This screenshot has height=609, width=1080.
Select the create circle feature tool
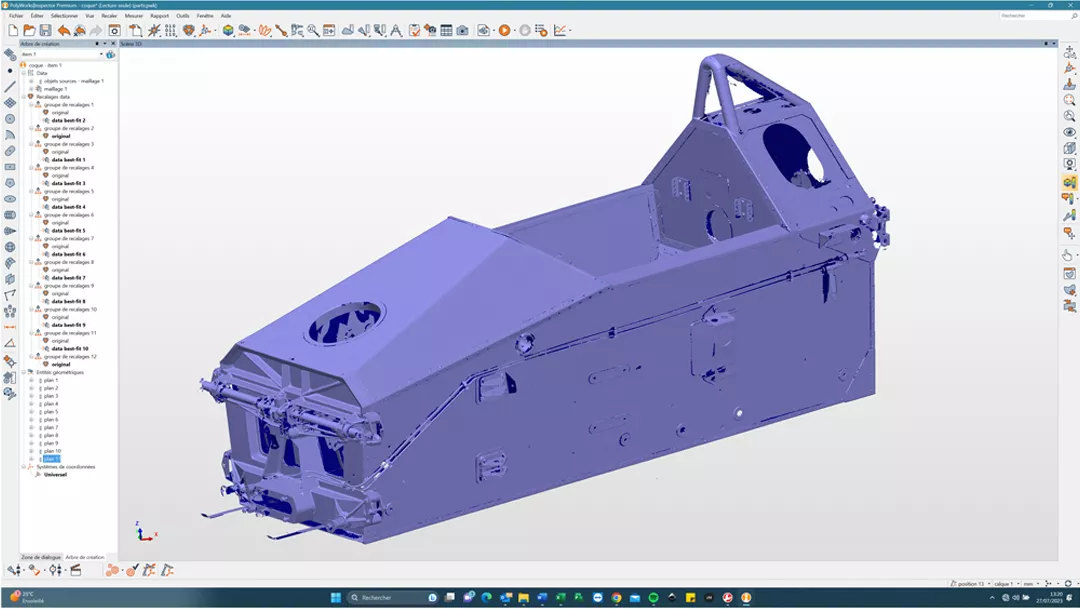point(10,119)
